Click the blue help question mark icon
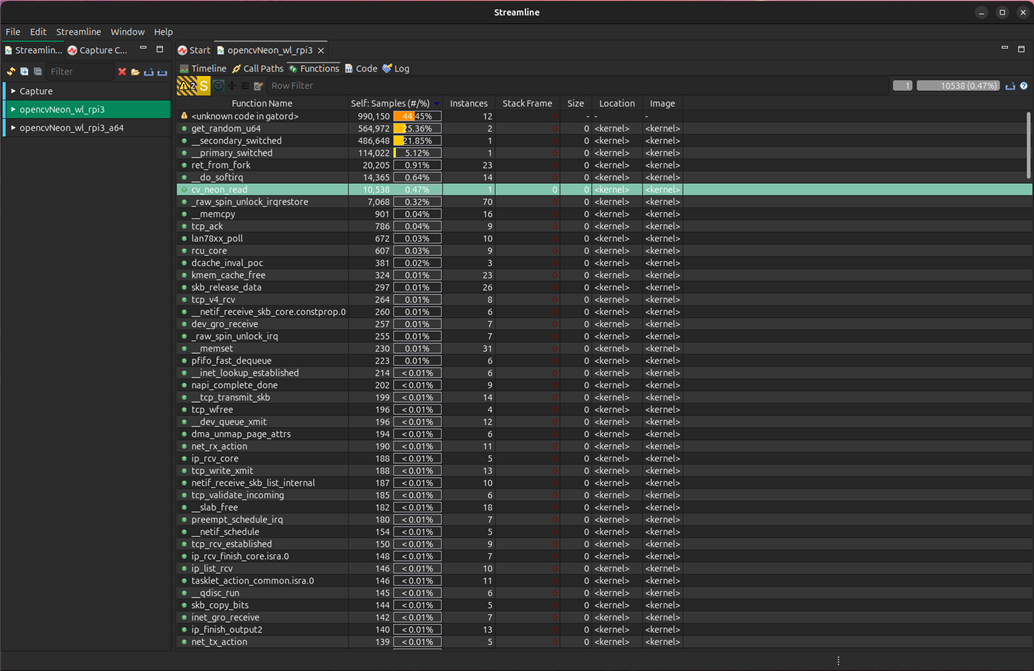The image size is (1034, 671). point(1024,86)
